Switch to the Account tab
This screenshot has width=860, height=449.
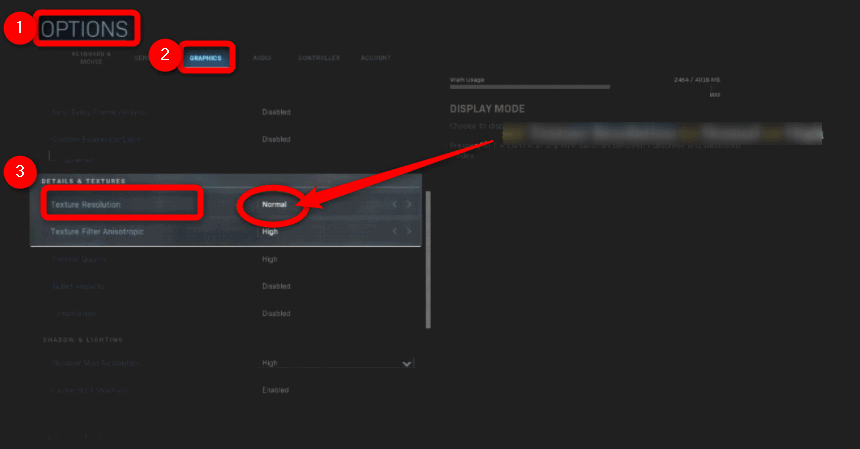point(376,58)
